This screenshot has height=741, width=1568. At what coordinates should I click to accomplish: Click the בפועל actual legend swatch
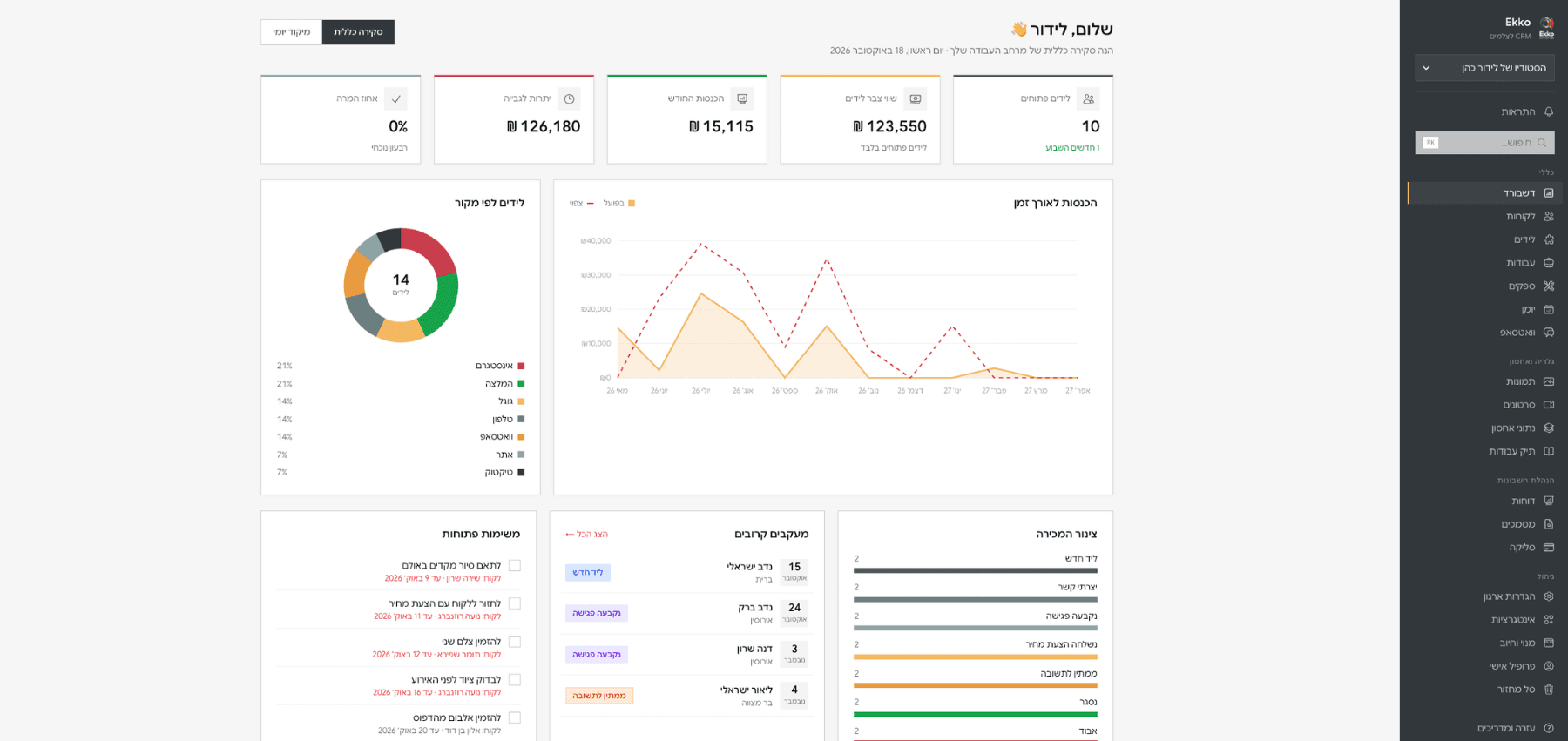632,204
